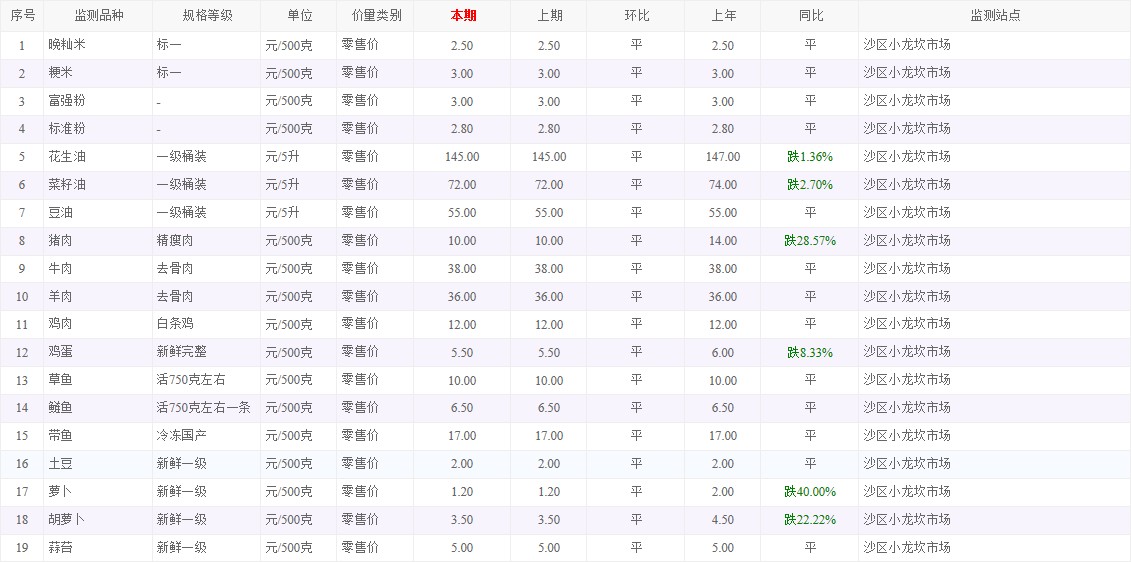Select the 富强粉 product cell
This screenshot has width=1131, height=562.
pyautogui.click(x=98, y=101)
